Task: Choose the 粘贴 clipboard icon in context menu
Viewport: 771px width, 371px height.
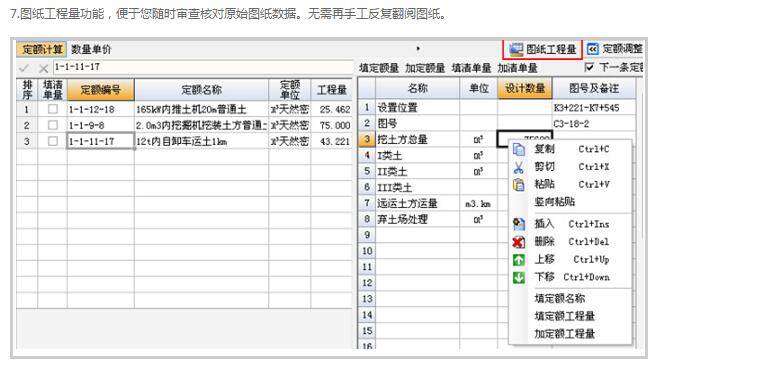Action: [x=519, y=185]
